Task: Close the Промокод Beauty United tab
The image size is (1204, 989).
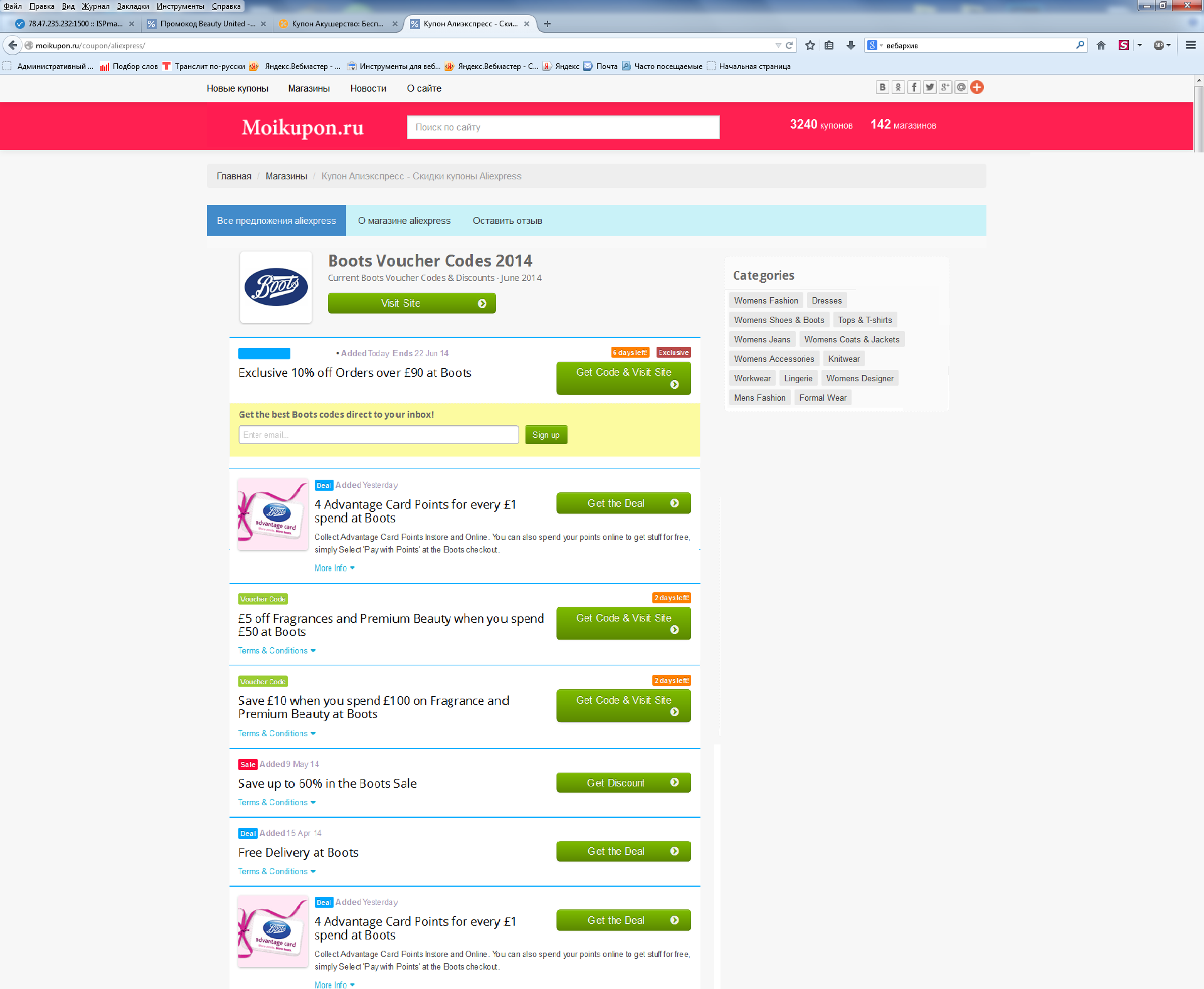Action: 263,24
